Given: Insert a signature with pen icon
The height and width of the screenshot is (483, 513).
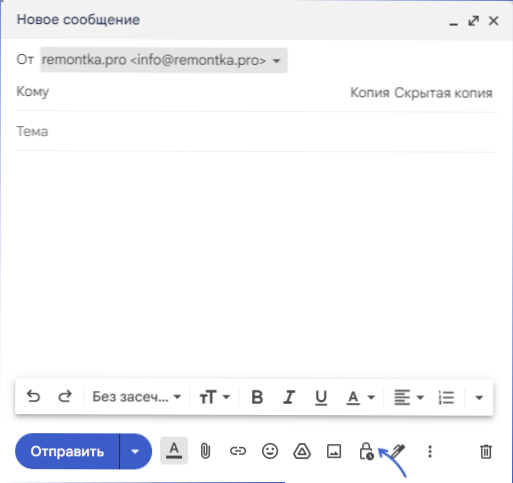Looking at the screenshot, I should 398,451.
